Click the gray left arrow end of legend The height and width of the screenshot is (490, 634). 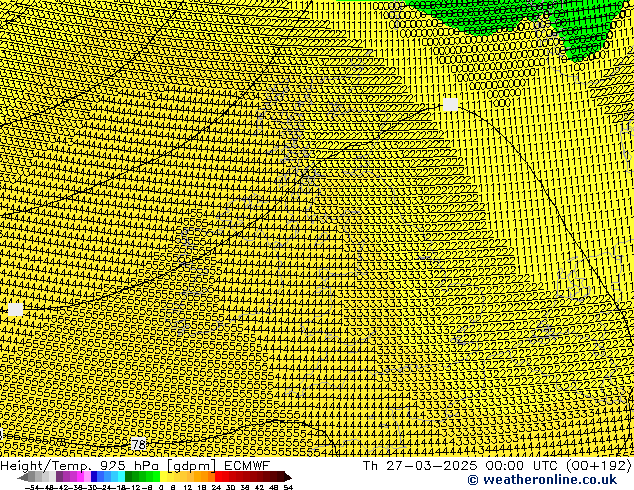pos(23,477)
